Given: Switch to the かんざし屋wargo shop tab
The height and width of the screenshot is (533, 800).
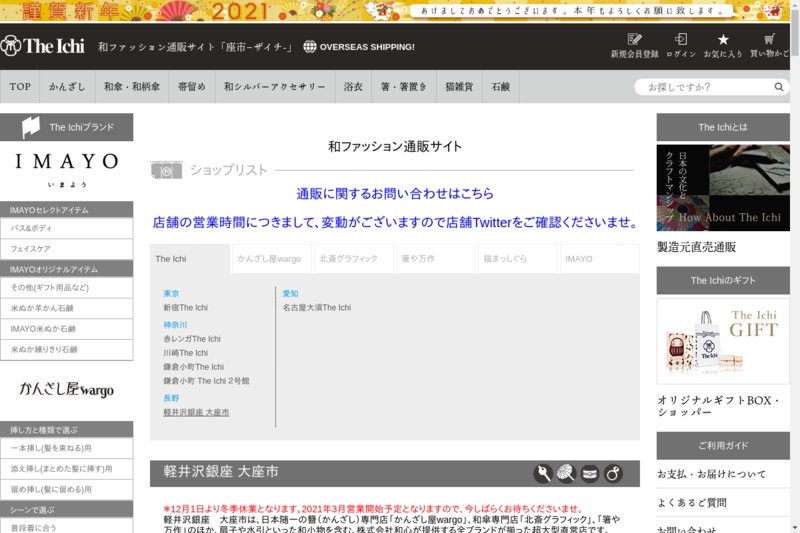Looking at the screenshot, I should (x=270, y=259).
